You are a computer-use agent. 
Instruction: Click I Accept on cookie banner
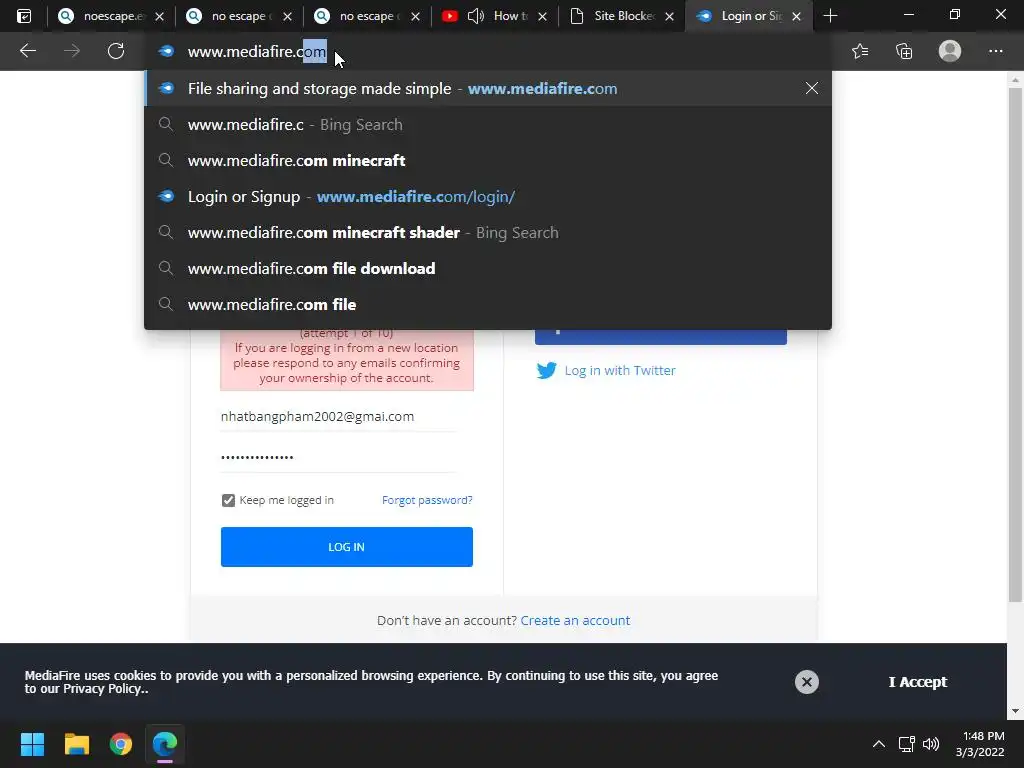pyautogui.click(x=918, y=682)
